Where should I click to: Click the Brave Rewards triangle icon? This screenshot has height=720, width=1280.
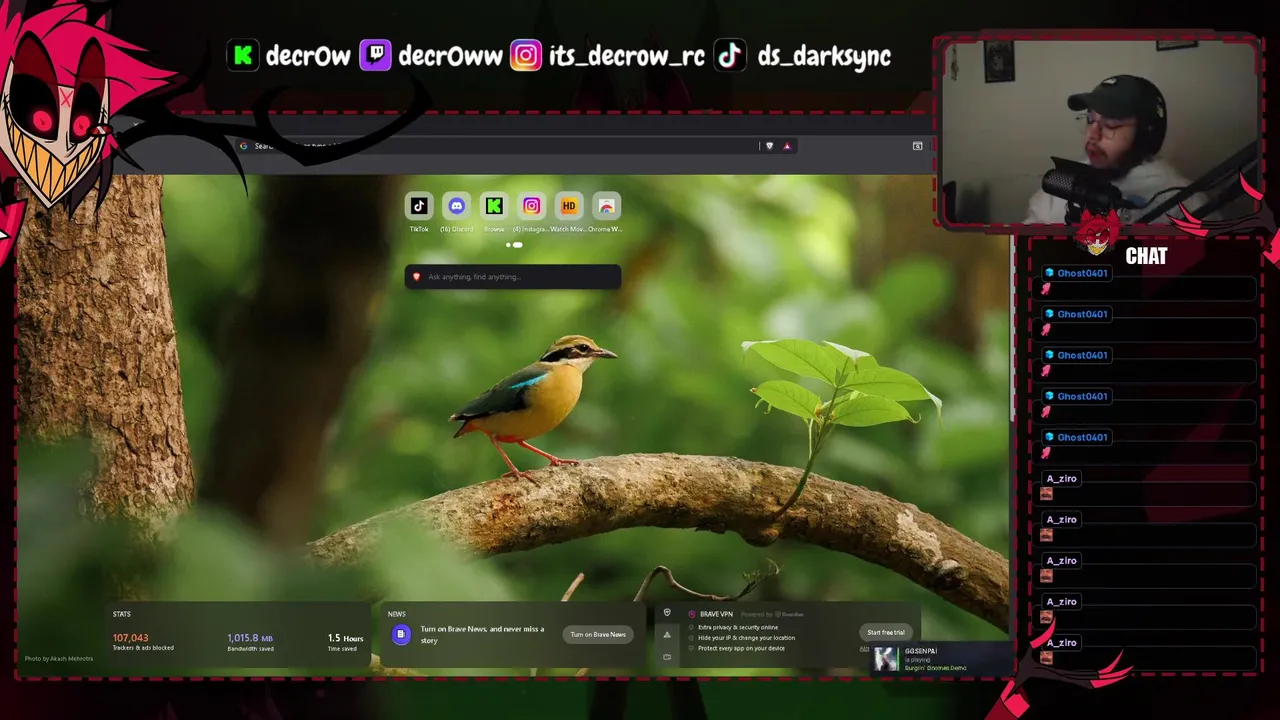pyautogui.click(x=787, y=146)
